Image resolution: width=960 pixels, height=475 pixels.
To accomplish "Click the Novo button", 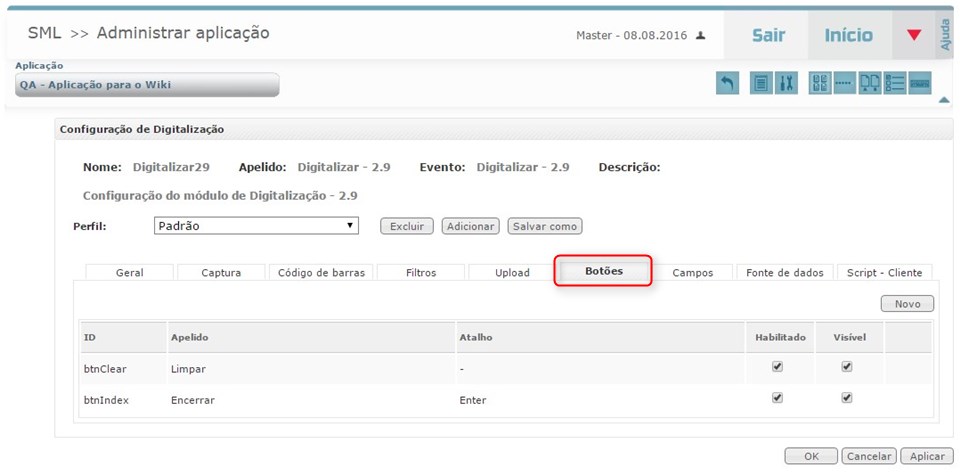I will click(x=906, y=304).
